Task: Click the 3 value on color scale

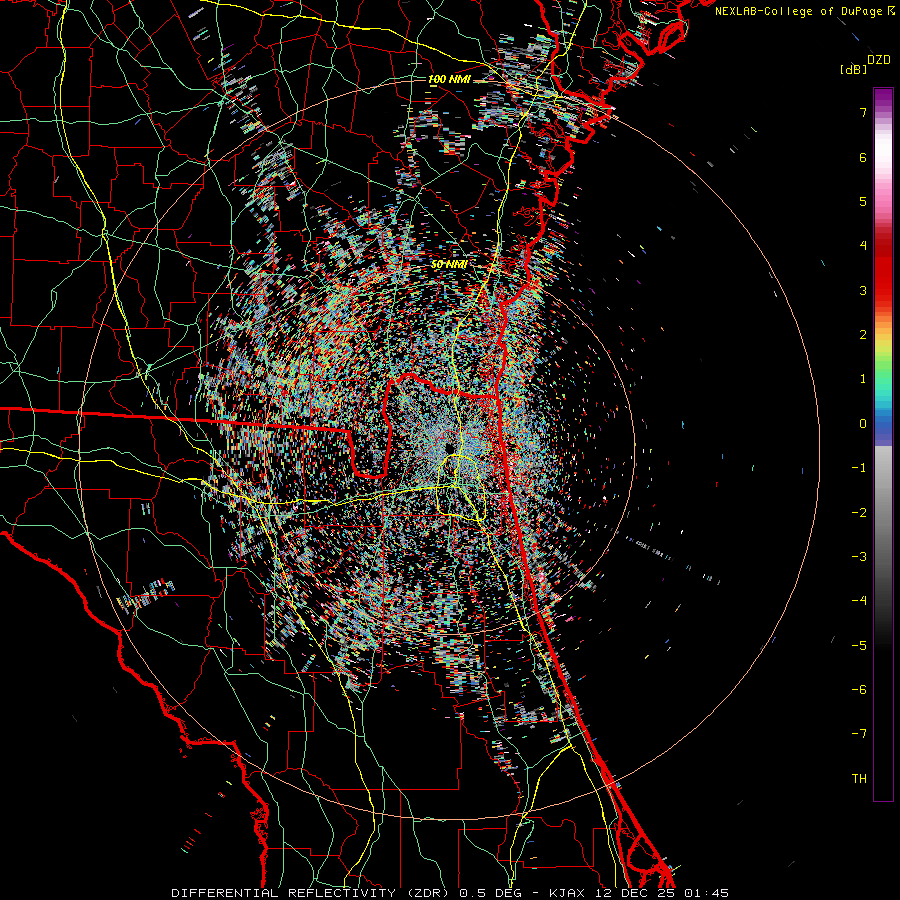Action: [863, 290]
